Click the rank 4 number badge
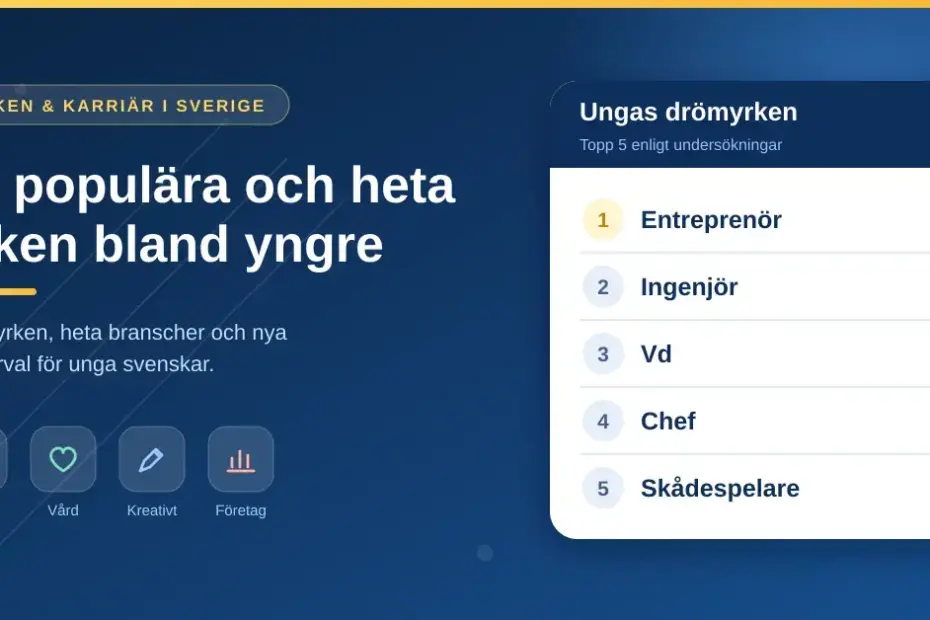 tap(603, 421)
